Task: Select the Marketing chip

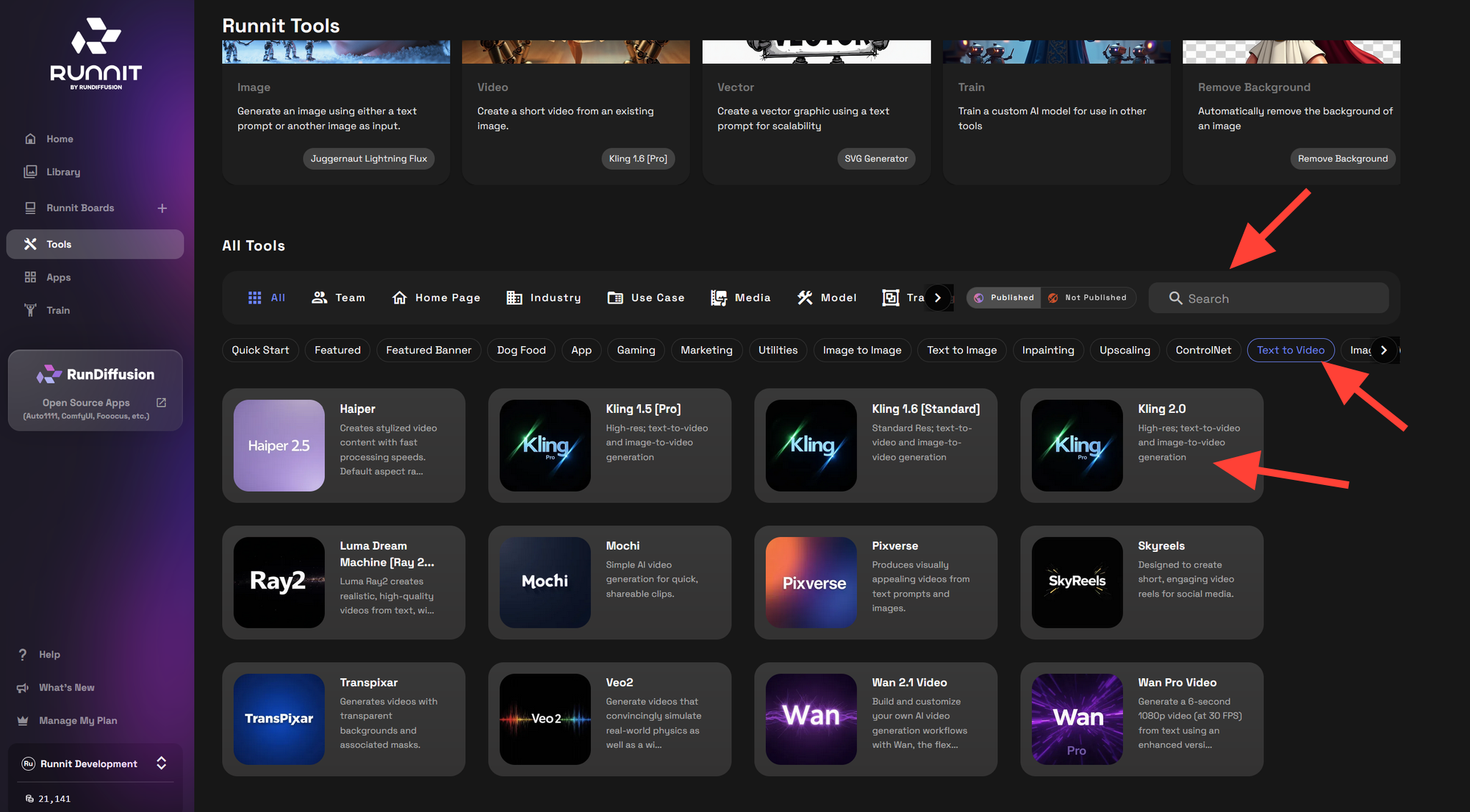Action: pos(706,350)
